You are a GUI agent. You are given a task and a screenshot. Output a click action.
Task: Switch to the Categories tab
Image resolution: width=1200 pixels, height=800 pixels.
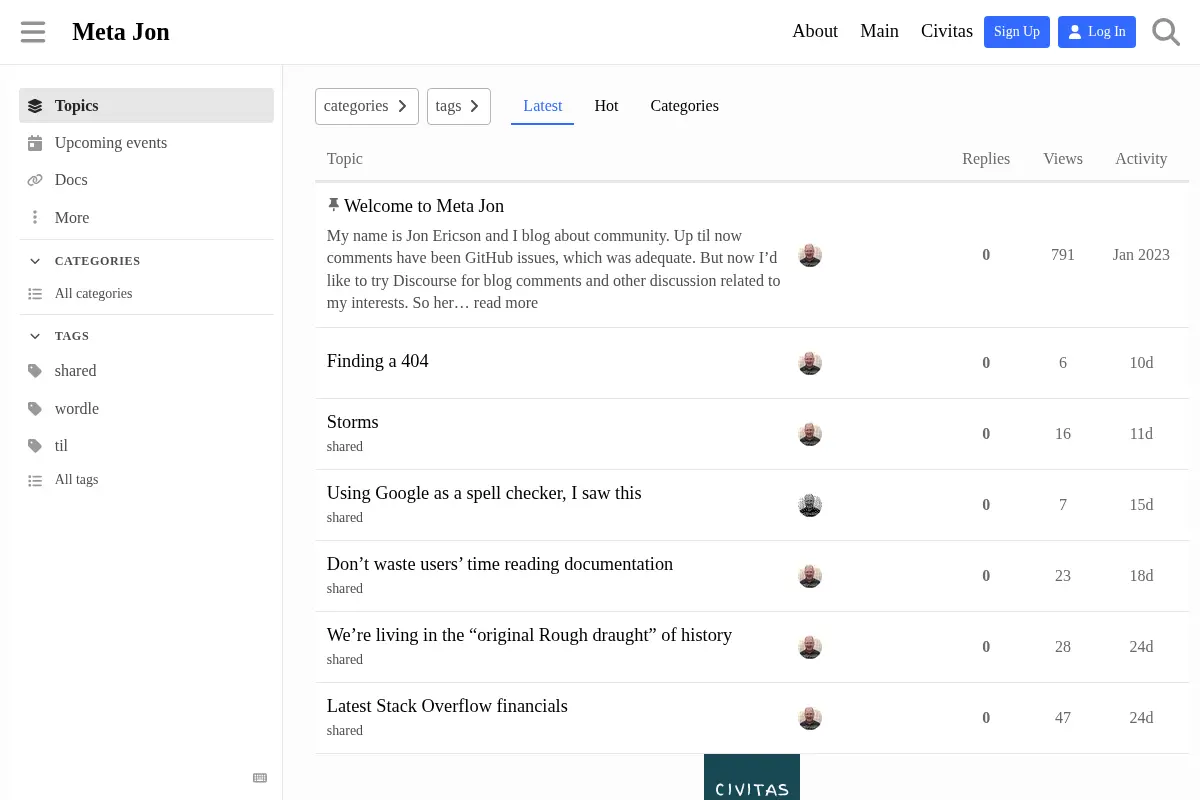click(684, 106)
